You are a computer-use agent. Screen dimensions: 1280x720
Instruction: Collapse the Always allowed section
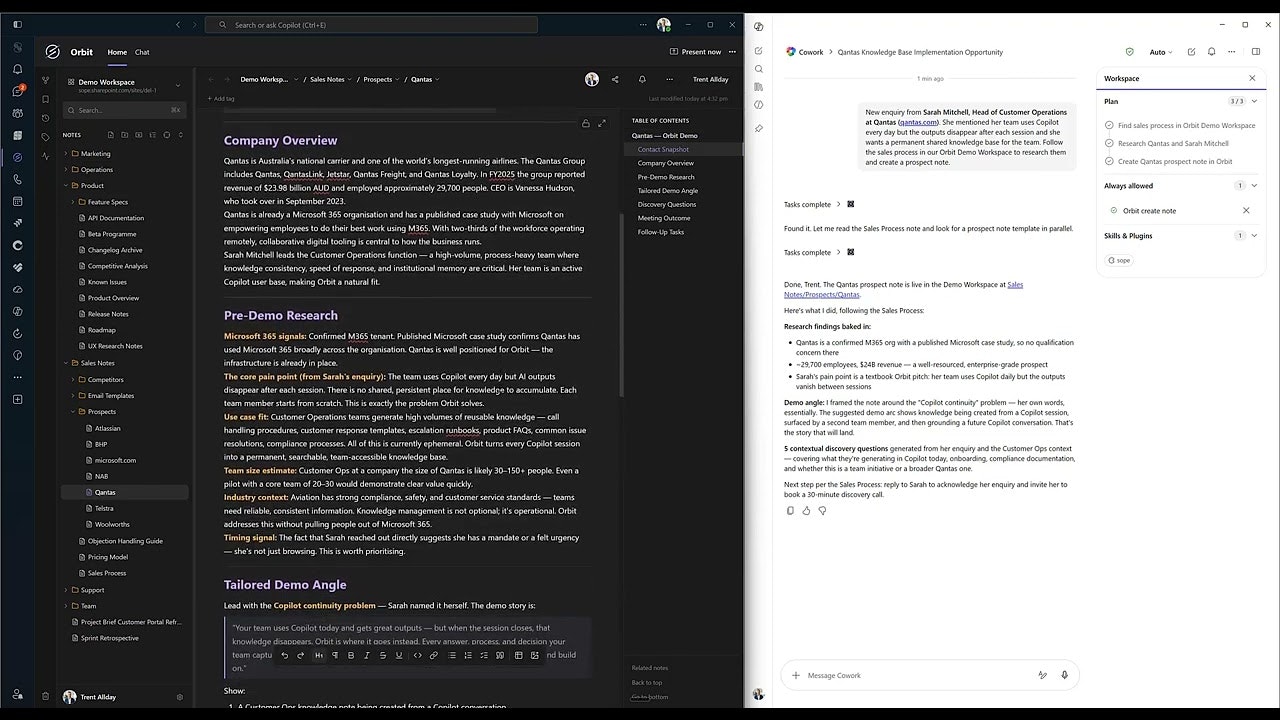pos(1254,186)
